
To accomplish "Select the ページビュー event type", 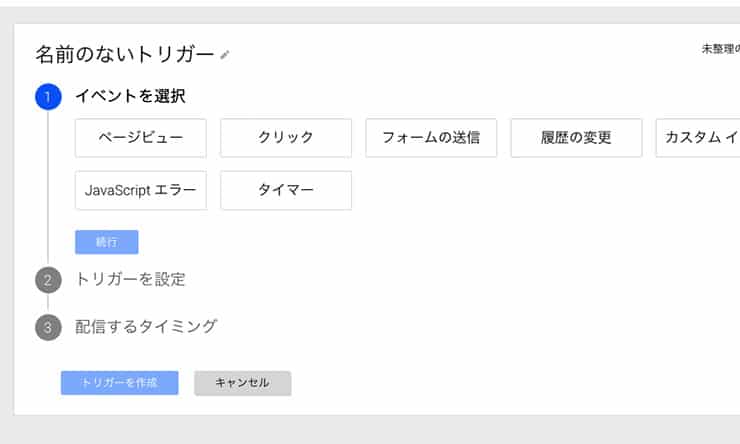I will pos(141,138).
